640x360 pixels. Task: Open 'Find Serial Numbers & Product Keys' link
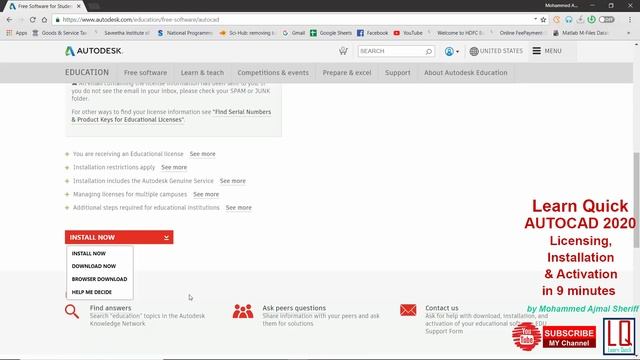[x=171, y=116]
